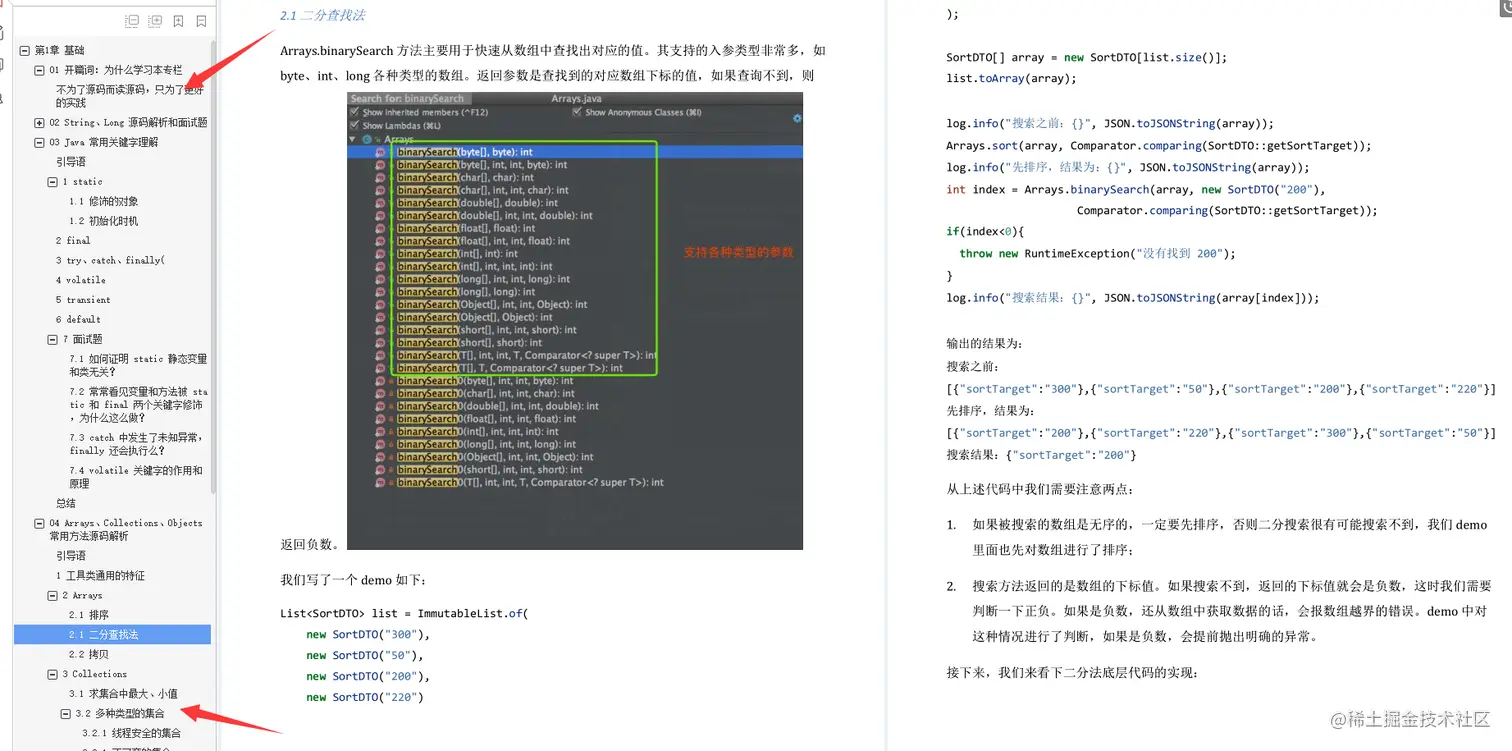This screenshot has width=1512, height=751.
Task: Click the 接下来，我们来看下二分法 sentence
Action: click(x=1071, y=672)
